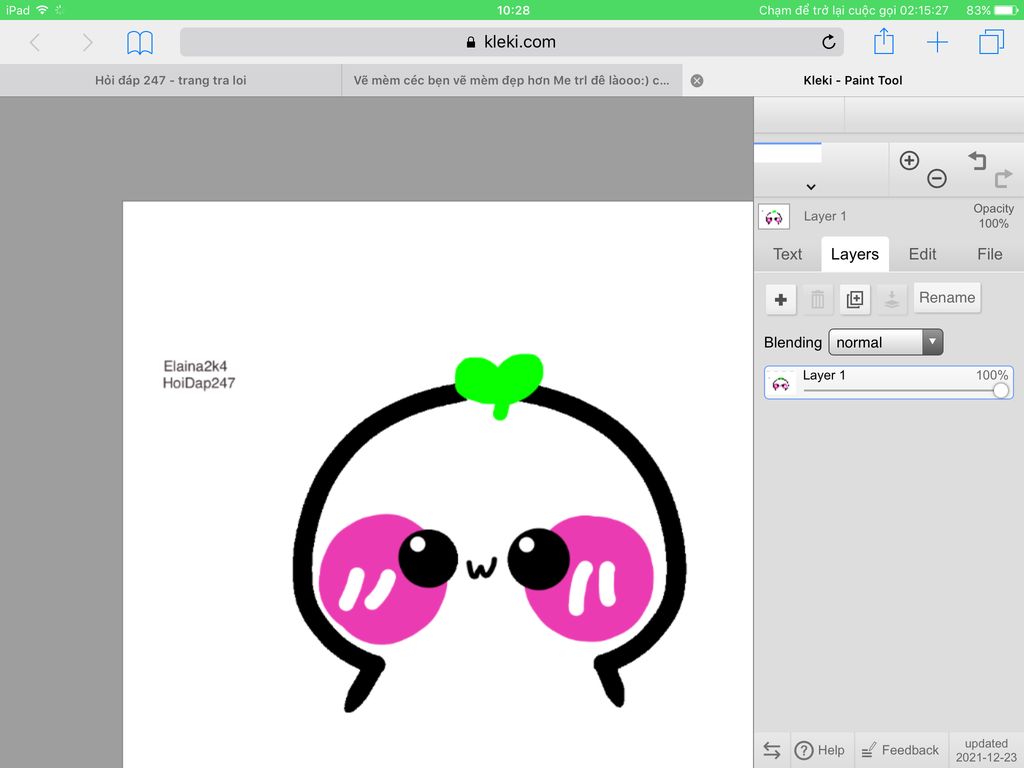Duplicate the current layer
The width and height of the screenshot is (1024, 768).
pyautogui.click(x=854, y=299)
